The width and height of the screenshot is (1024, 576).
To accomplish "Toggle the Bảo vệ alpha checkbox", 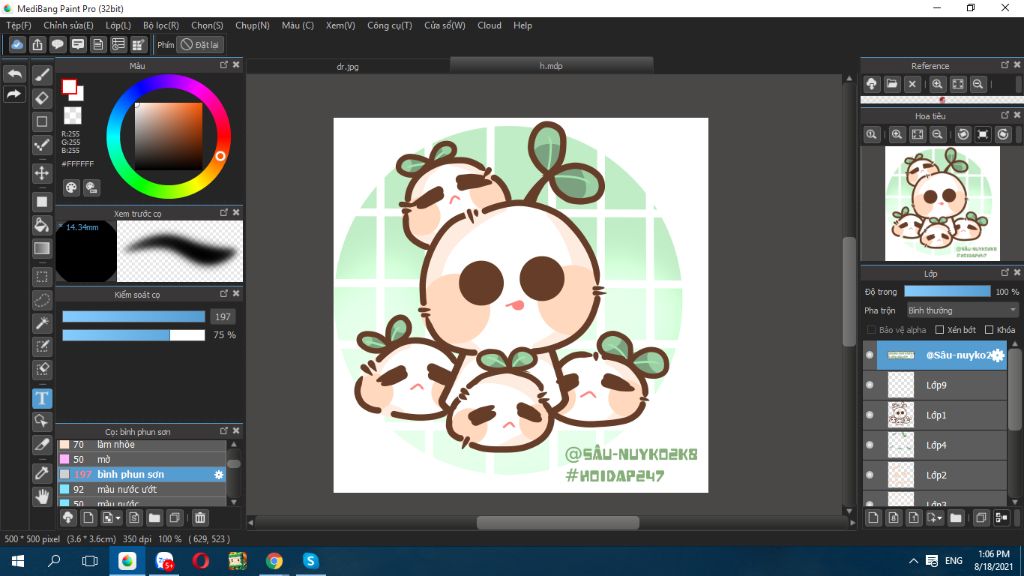I will (x=871, y=330).
